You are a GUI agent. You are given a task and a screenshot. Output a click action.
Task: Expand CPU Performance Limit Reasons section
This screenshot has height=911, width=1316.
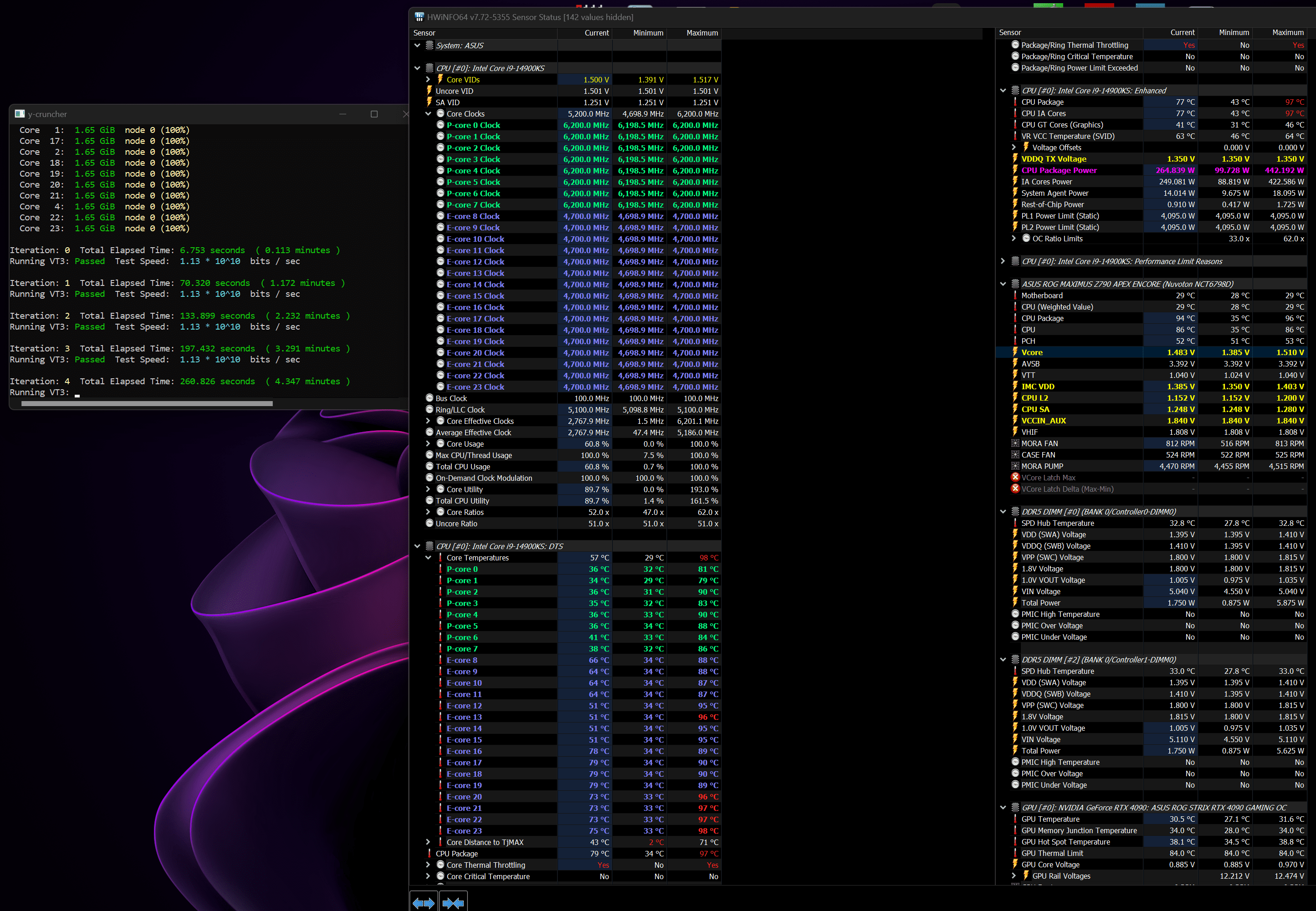pyautogui.click(x=1003, y=261)
